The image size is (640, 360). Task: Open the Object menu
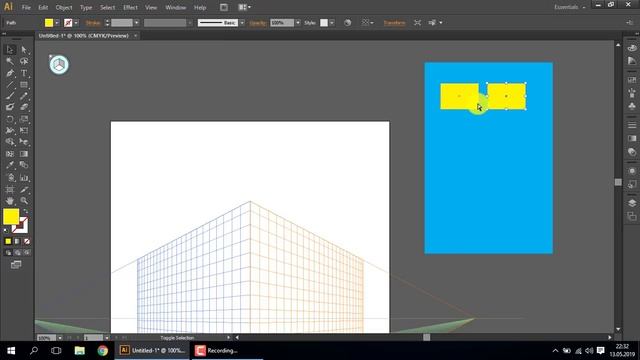tap(64, 7)
